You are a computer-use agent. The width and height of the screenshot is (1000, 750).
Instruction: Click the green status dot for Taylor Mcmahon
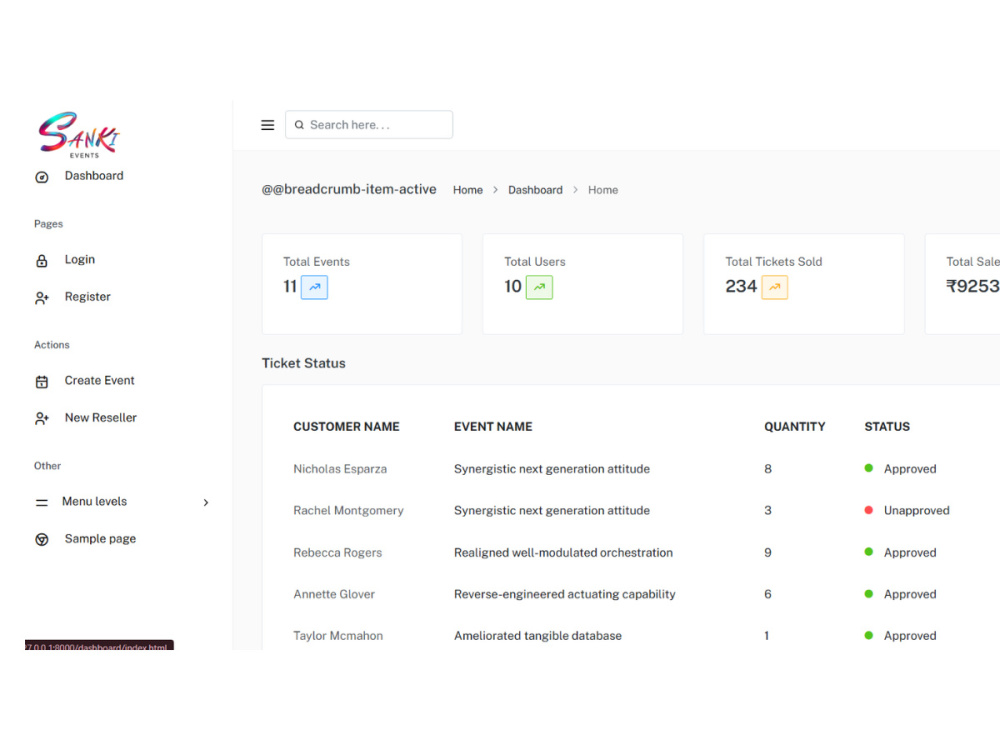869,635
